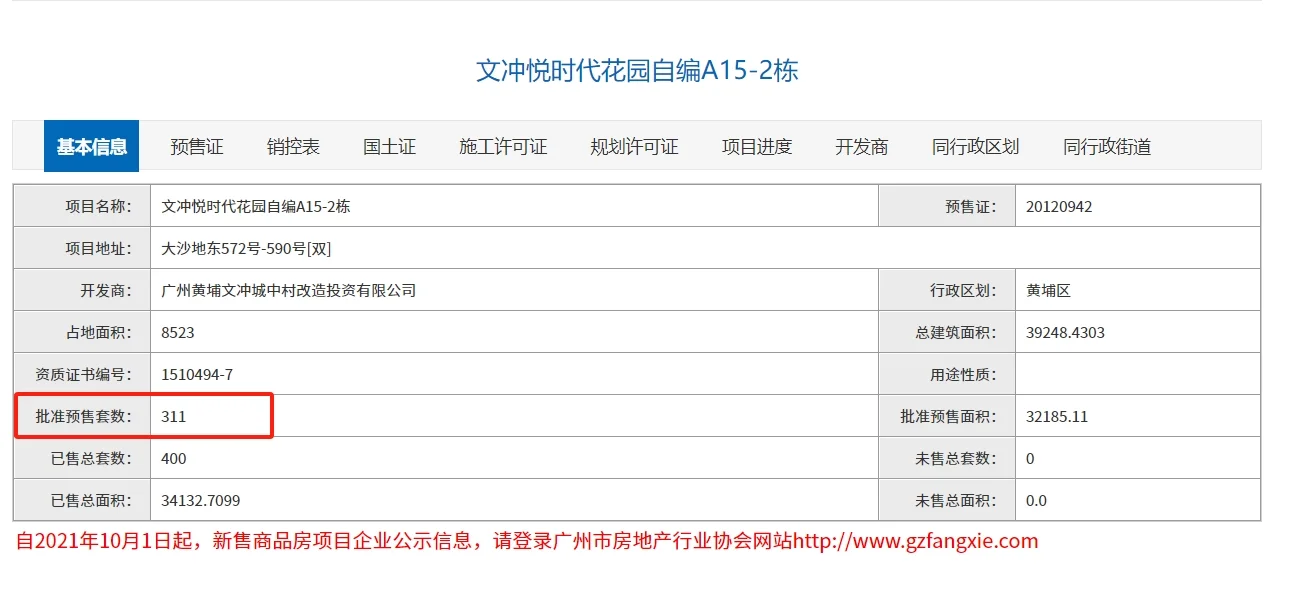The width and height of the screenshot is (1302, 594).
Task: Click developer name 广州黄埔文冲城中村改造投资有限公司
Action: pos(288,291)
